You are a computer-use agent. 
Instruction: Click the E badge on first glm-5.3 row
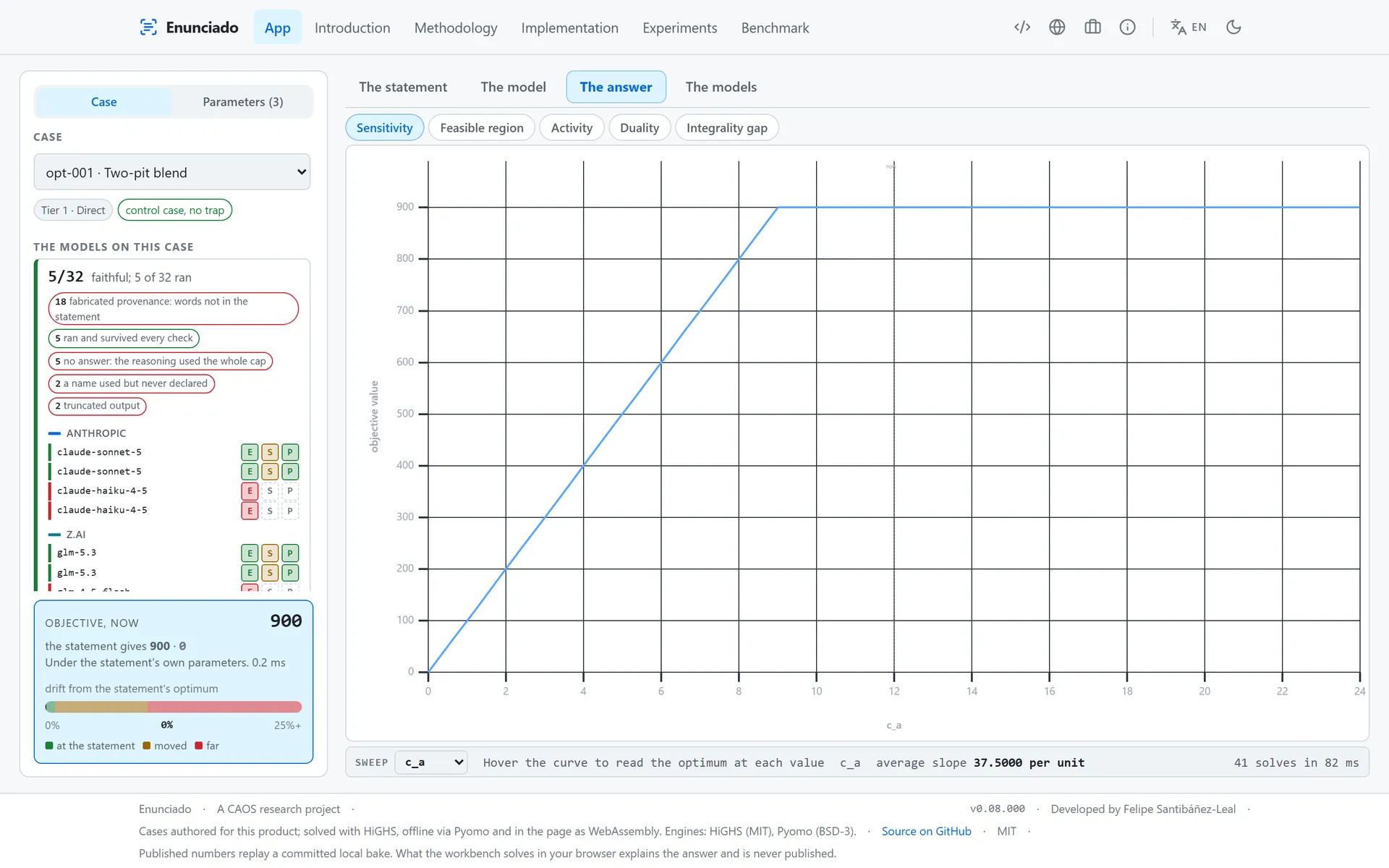click(250, 553)
